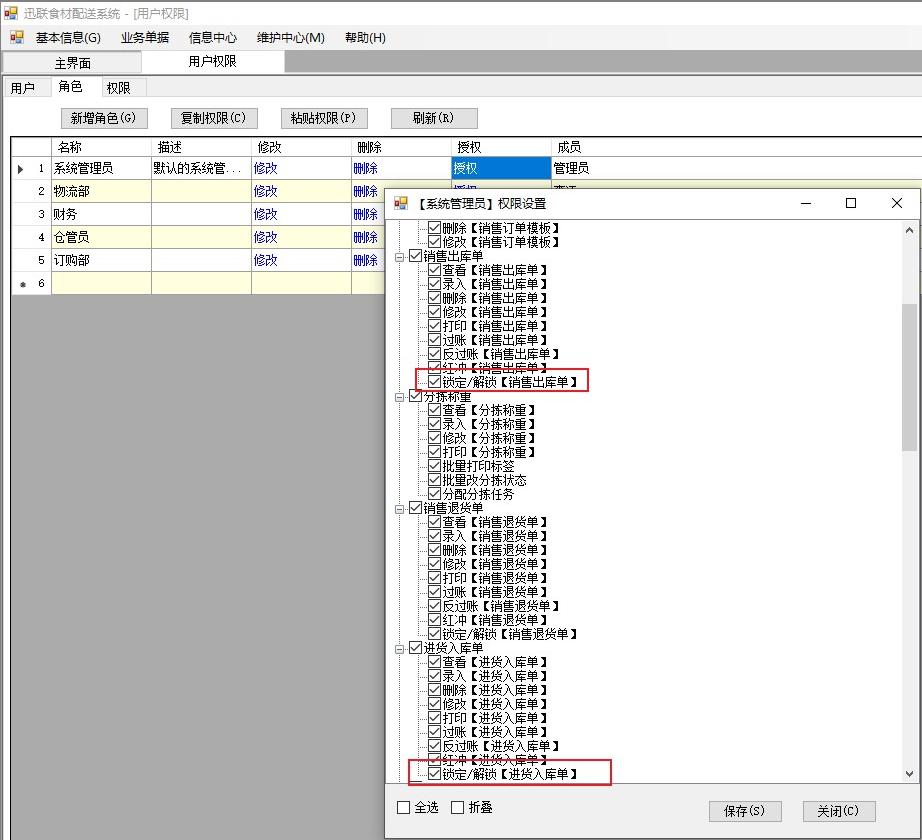Viewport: 922px width, 840px height.
Task: Toggle the 全选 checkbox
Action: 403,808
